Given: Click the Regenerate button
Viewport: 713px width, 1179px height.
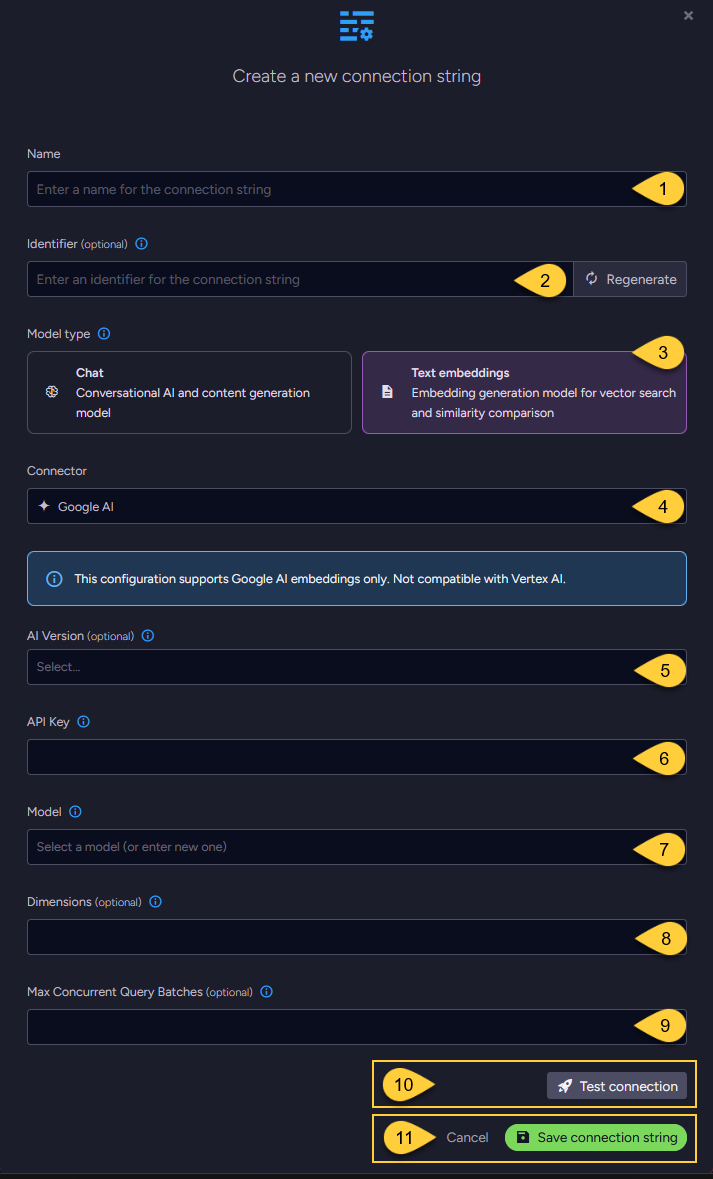Looking at the screenshot, I should point(630,279).
